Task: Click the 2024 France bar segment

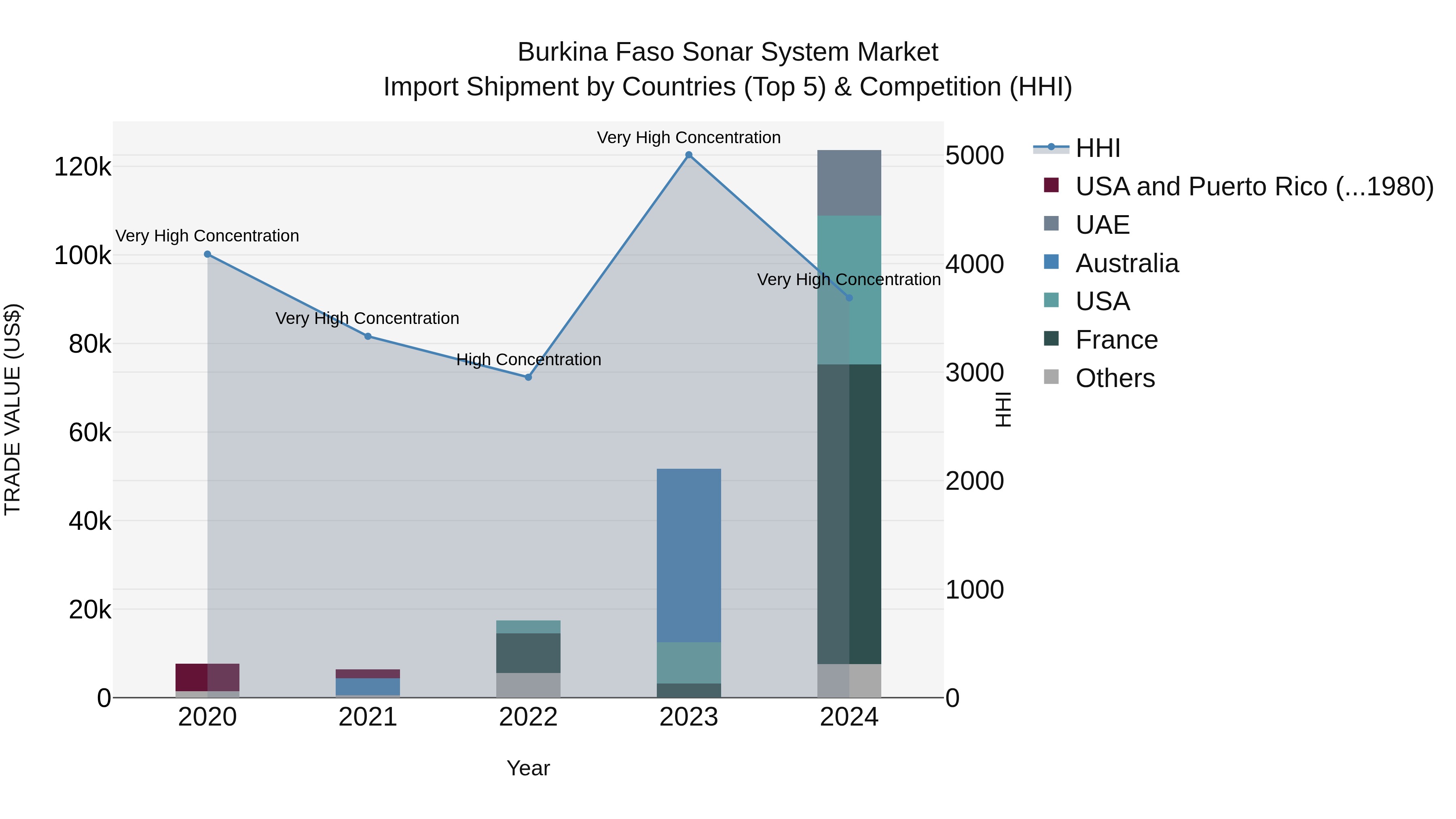Action: click(x=849, y=514)
